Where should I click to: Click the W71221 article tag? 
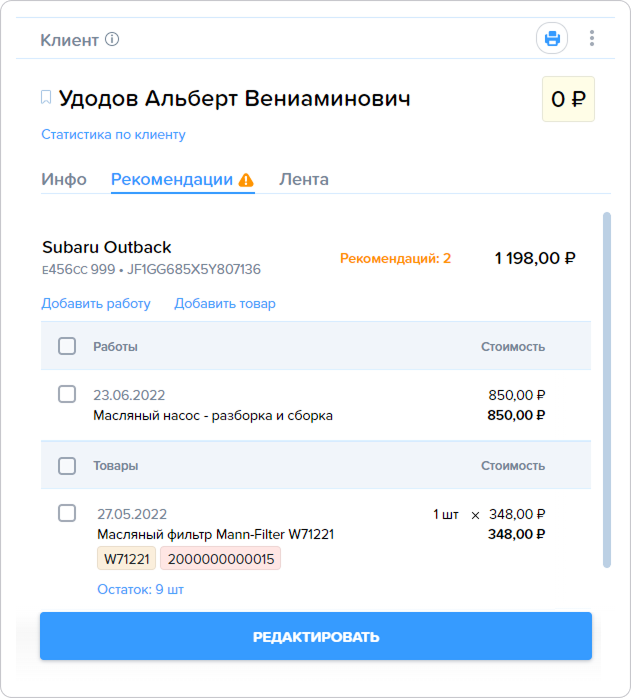[126, 559]
